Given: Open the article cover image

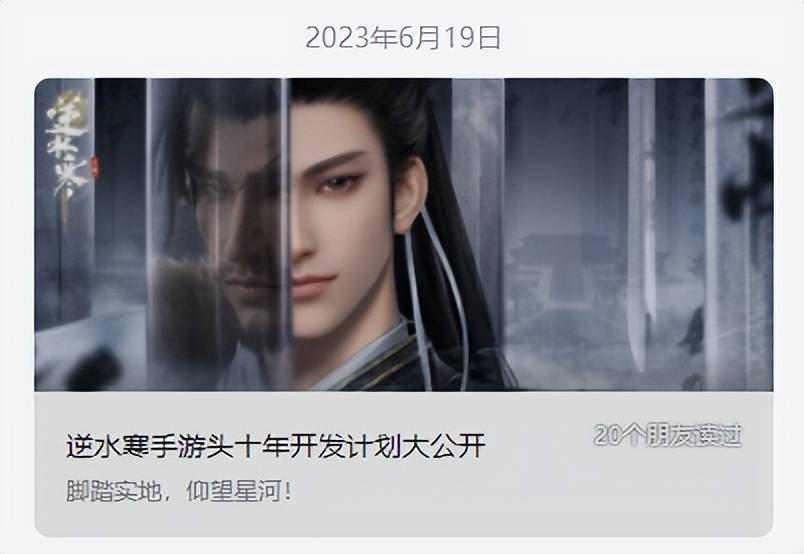Looking at the screenshot, I should (x=404, y=234).
